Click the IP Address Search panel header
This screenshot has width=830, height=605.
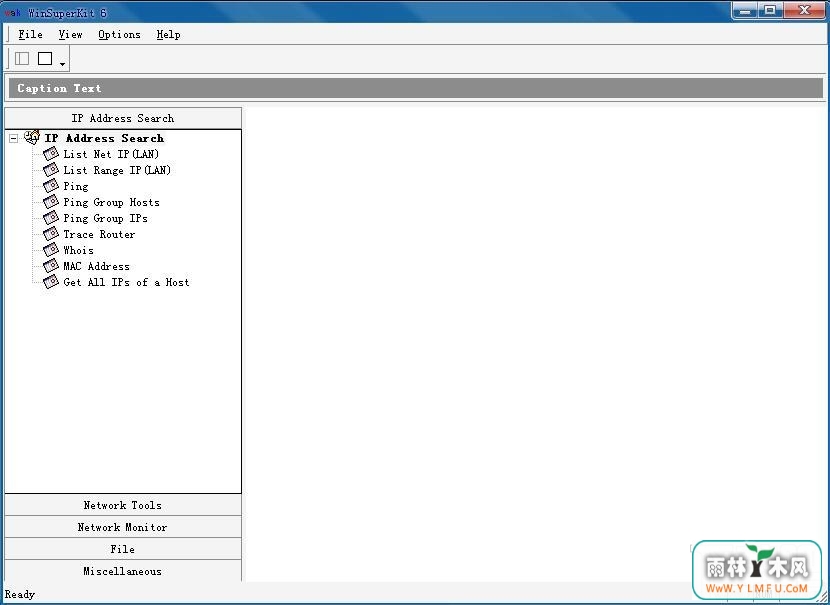click(x=123, y=118)
